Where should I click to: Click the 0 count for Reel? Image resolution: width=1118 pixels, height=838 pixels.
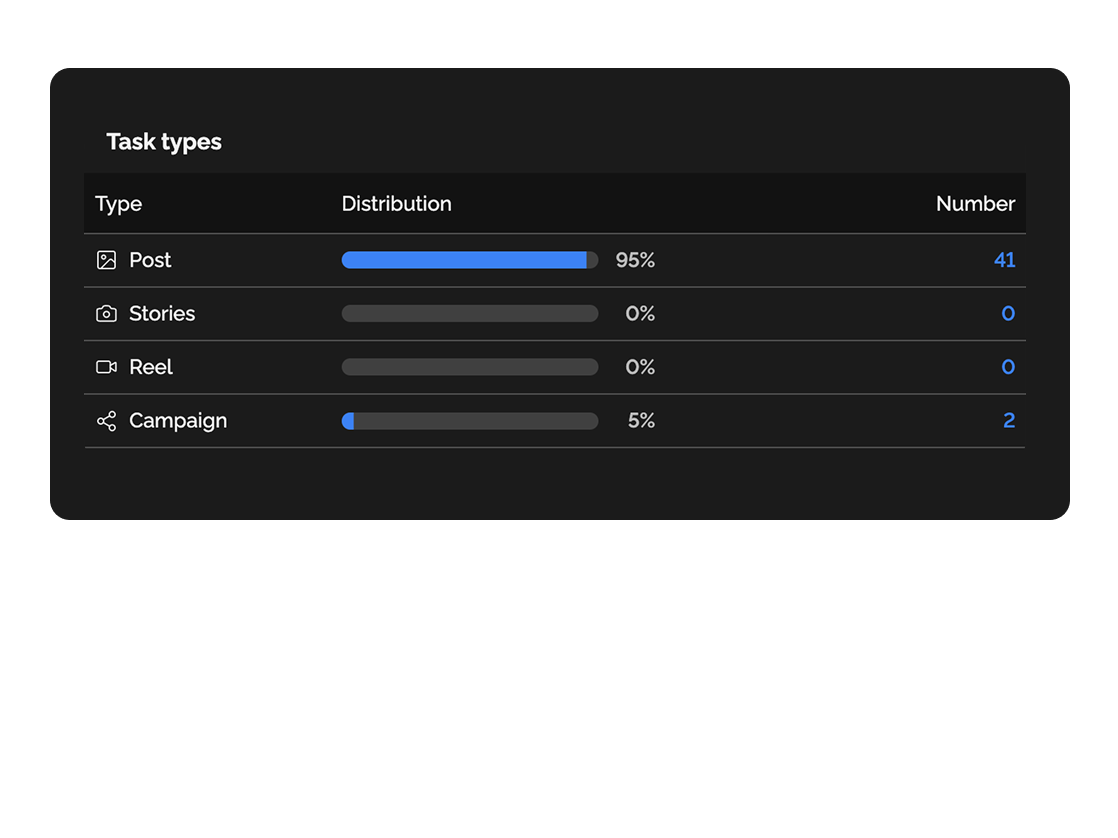click(x=1008, y=367)
